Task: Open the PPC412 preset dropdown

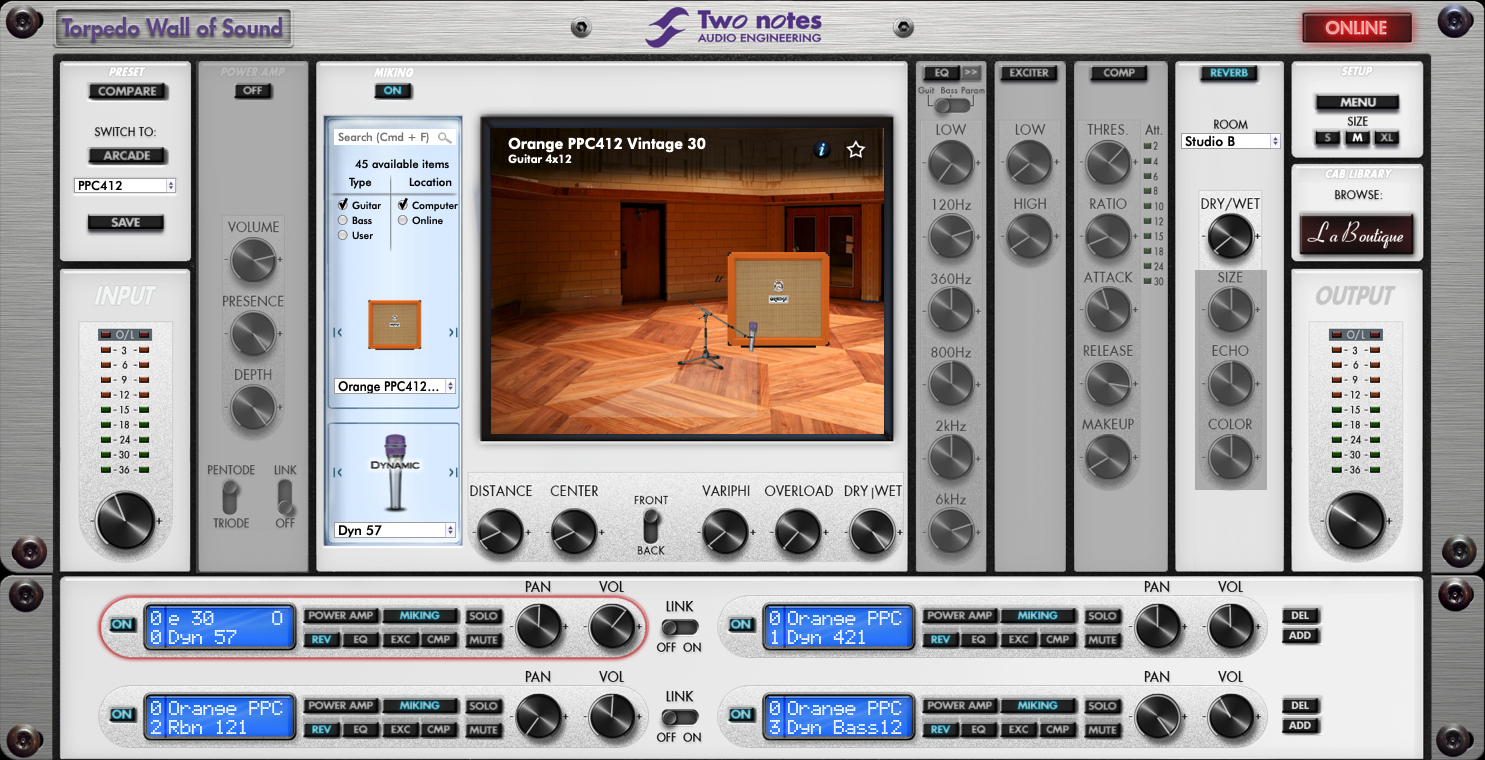Action: click(x=125, y=186)
